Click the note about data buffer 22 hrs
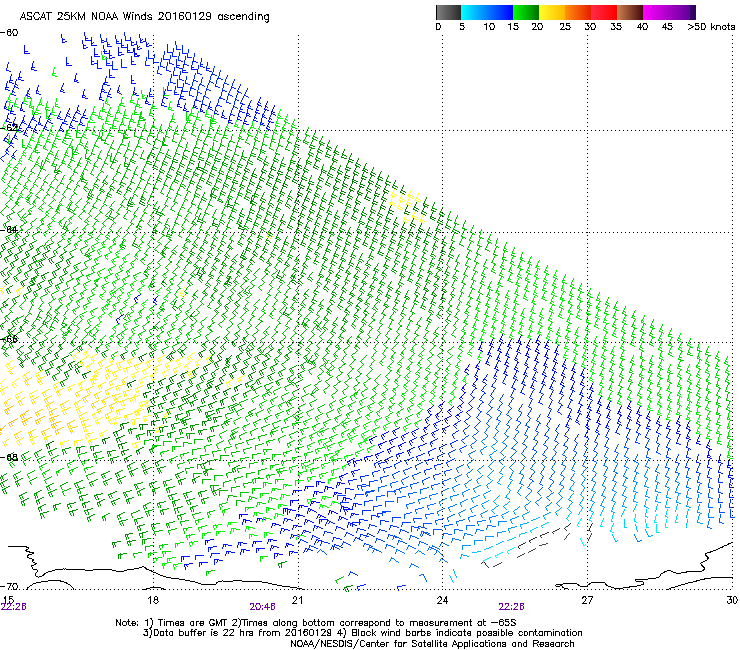 (362, 633)
